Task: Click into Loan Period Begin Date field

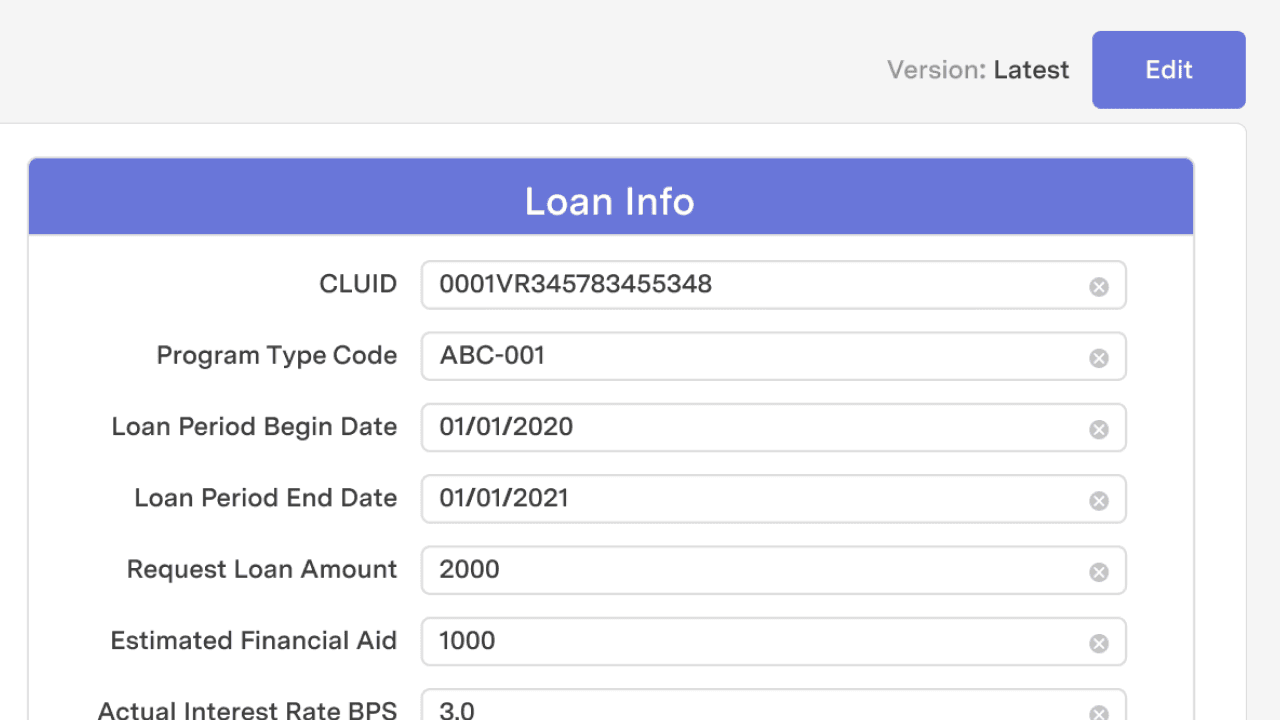Action: 773,428
